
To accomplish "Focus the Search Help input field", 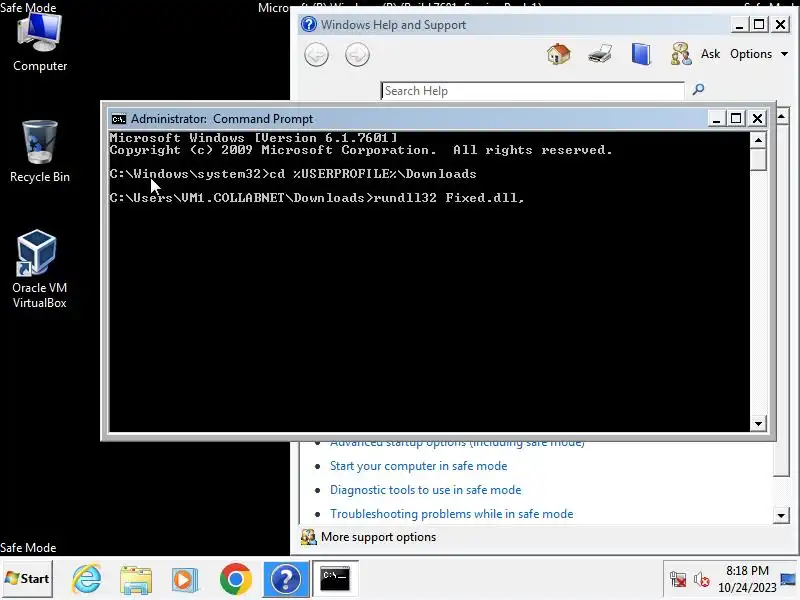I will click(x=532, y=91).
